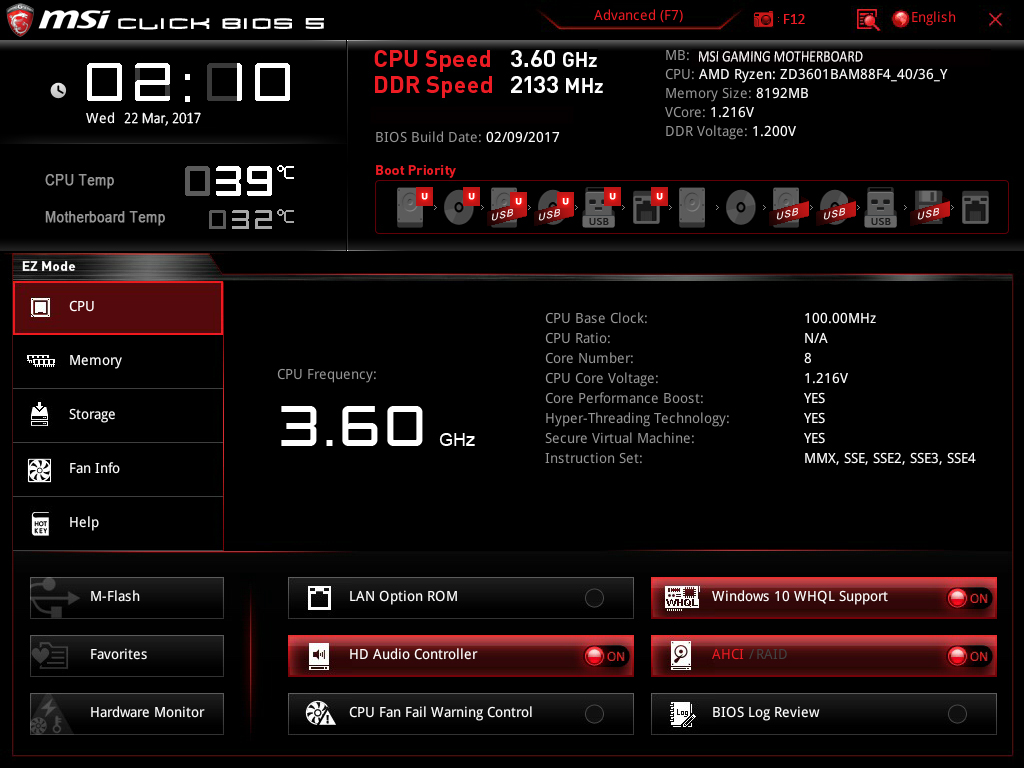The width and height of the screenshot is (1024, 768).
Task: Click the date Wed 22 Mar, 2017
Action: click(x=143, y=118)
